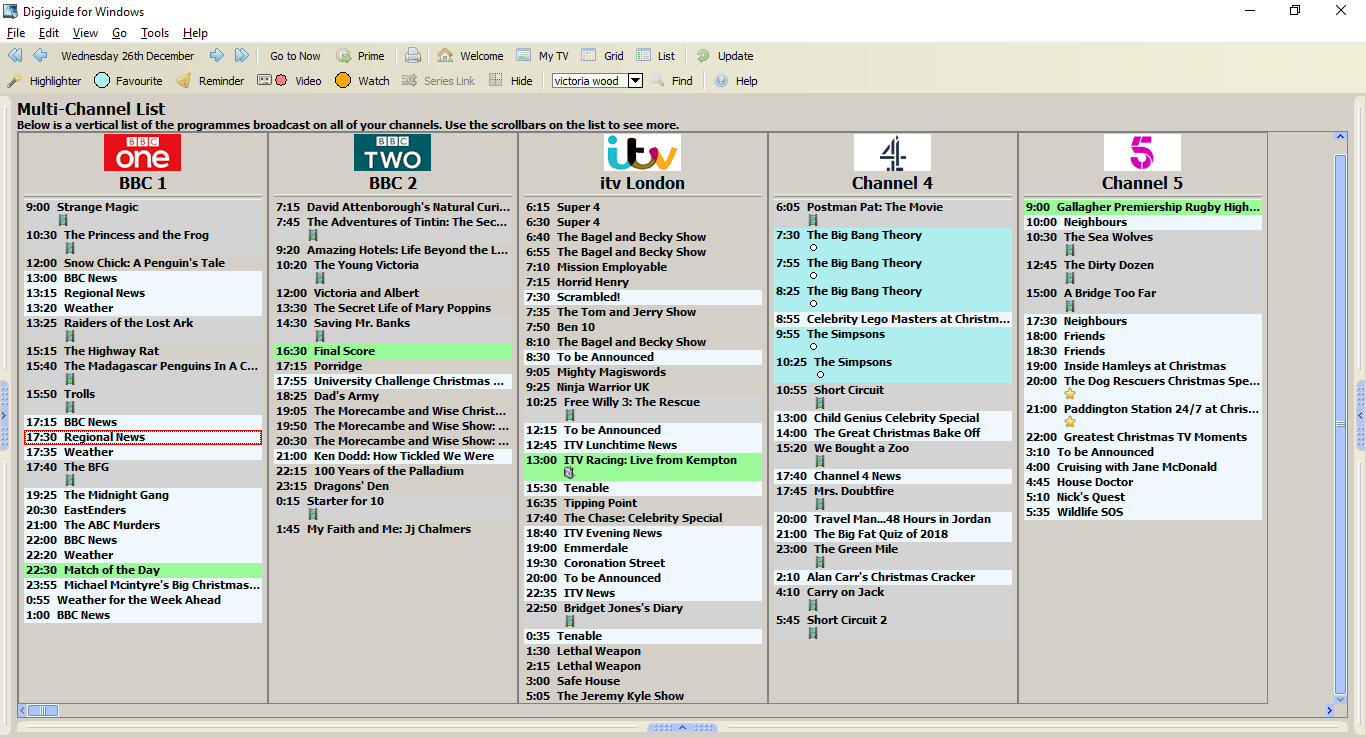Image resolution: width=1366 pixels, height=738 pixels.
Task: Expand the right side panel handle
Action: [x=1361, y=414]
